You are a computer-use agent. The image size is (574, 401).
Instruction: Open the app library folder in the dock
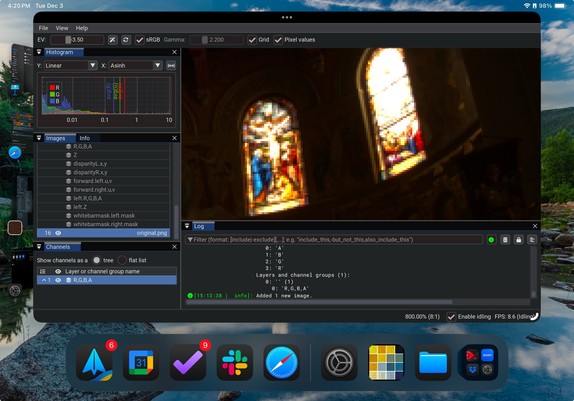click(x=480, y=363)
